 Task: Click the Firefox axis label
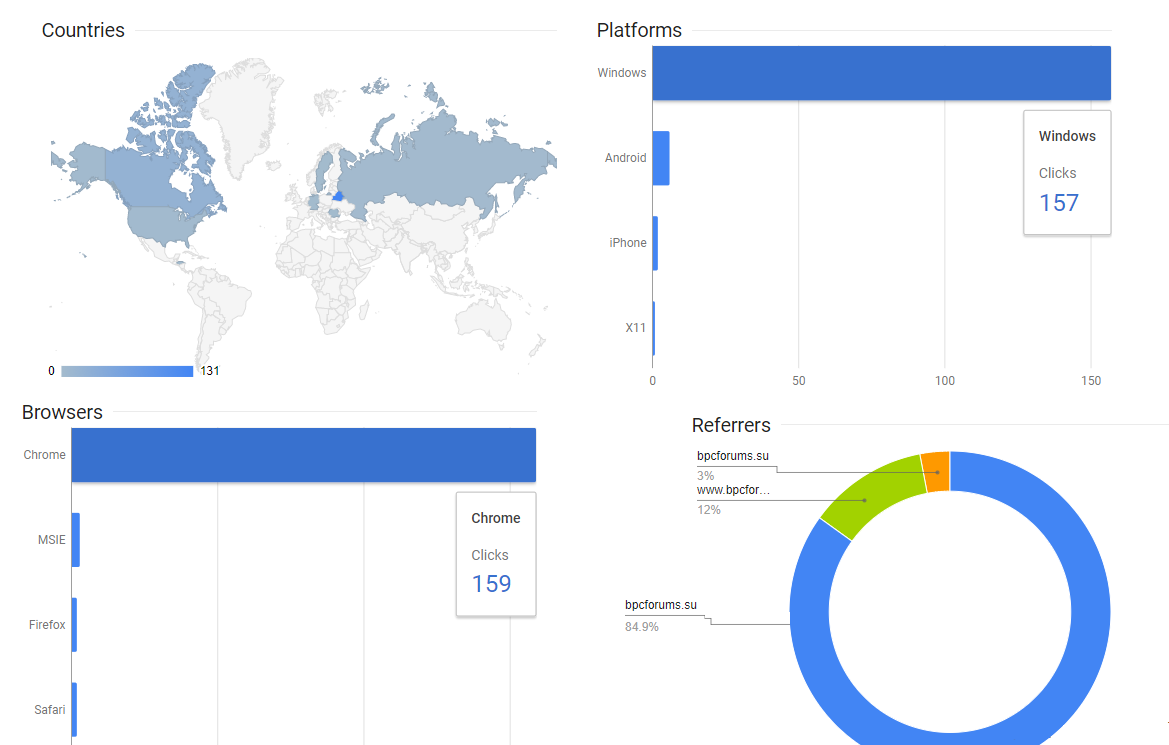pos(47,625)
